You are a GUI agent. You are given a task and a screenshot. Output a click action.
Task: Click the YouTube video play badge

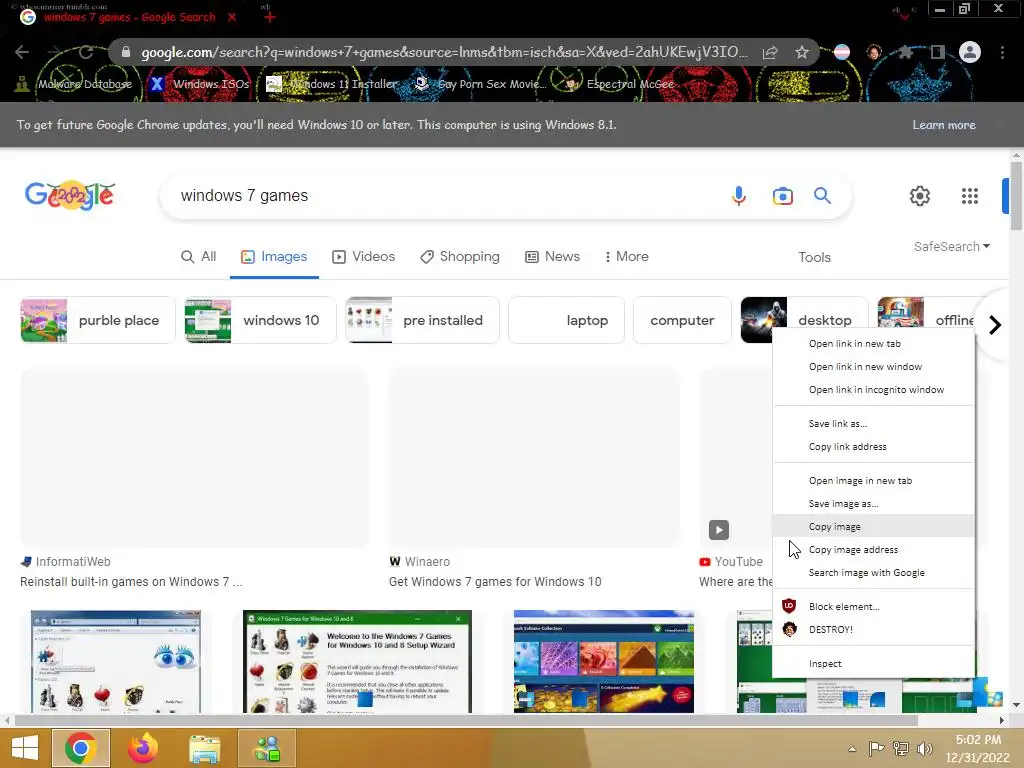(x=718, y=530)
